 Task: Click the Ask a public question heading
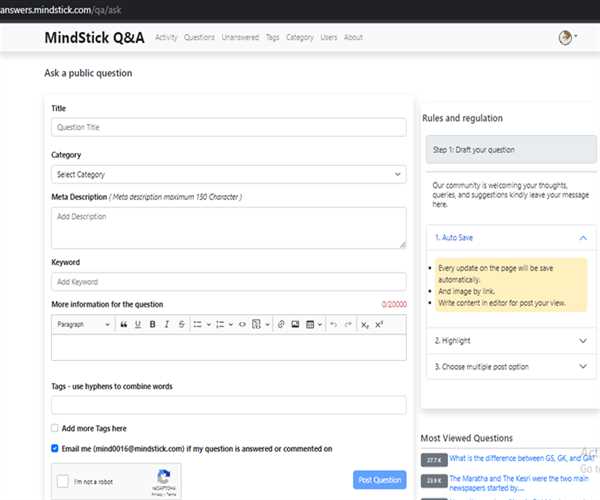pos(88,73)
